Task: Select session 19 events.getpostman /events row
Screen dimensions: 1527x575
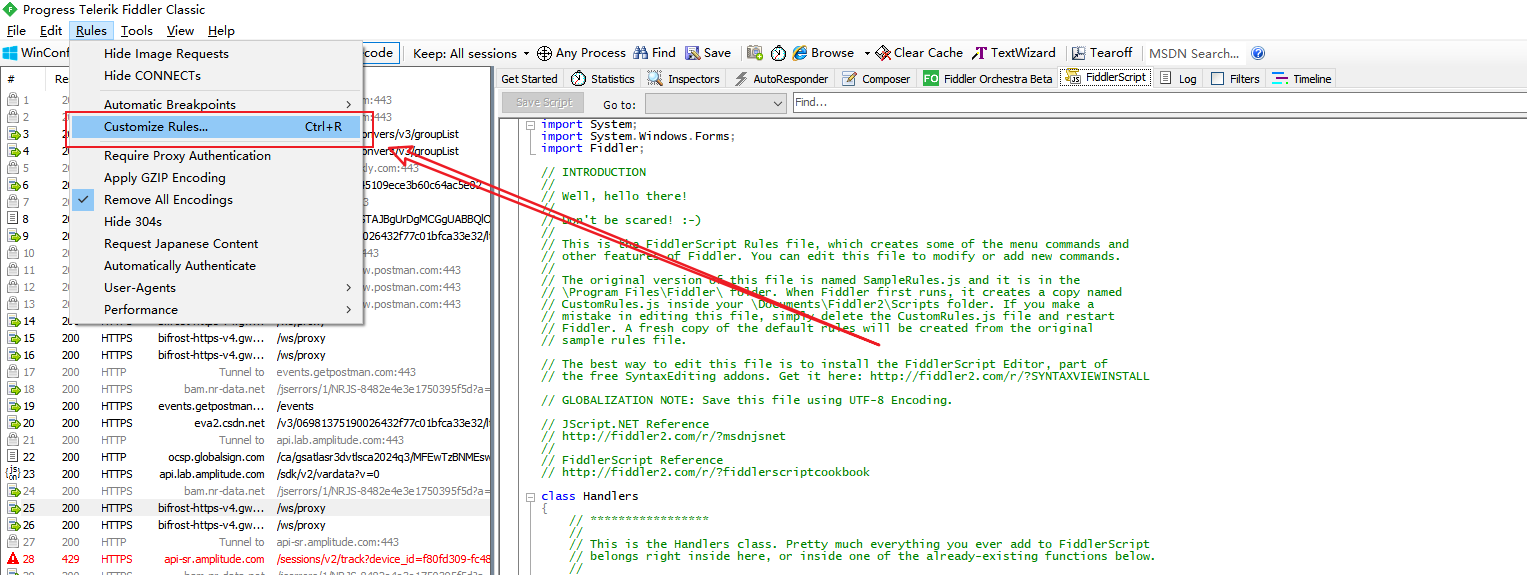Action: (x=246, y=406)
